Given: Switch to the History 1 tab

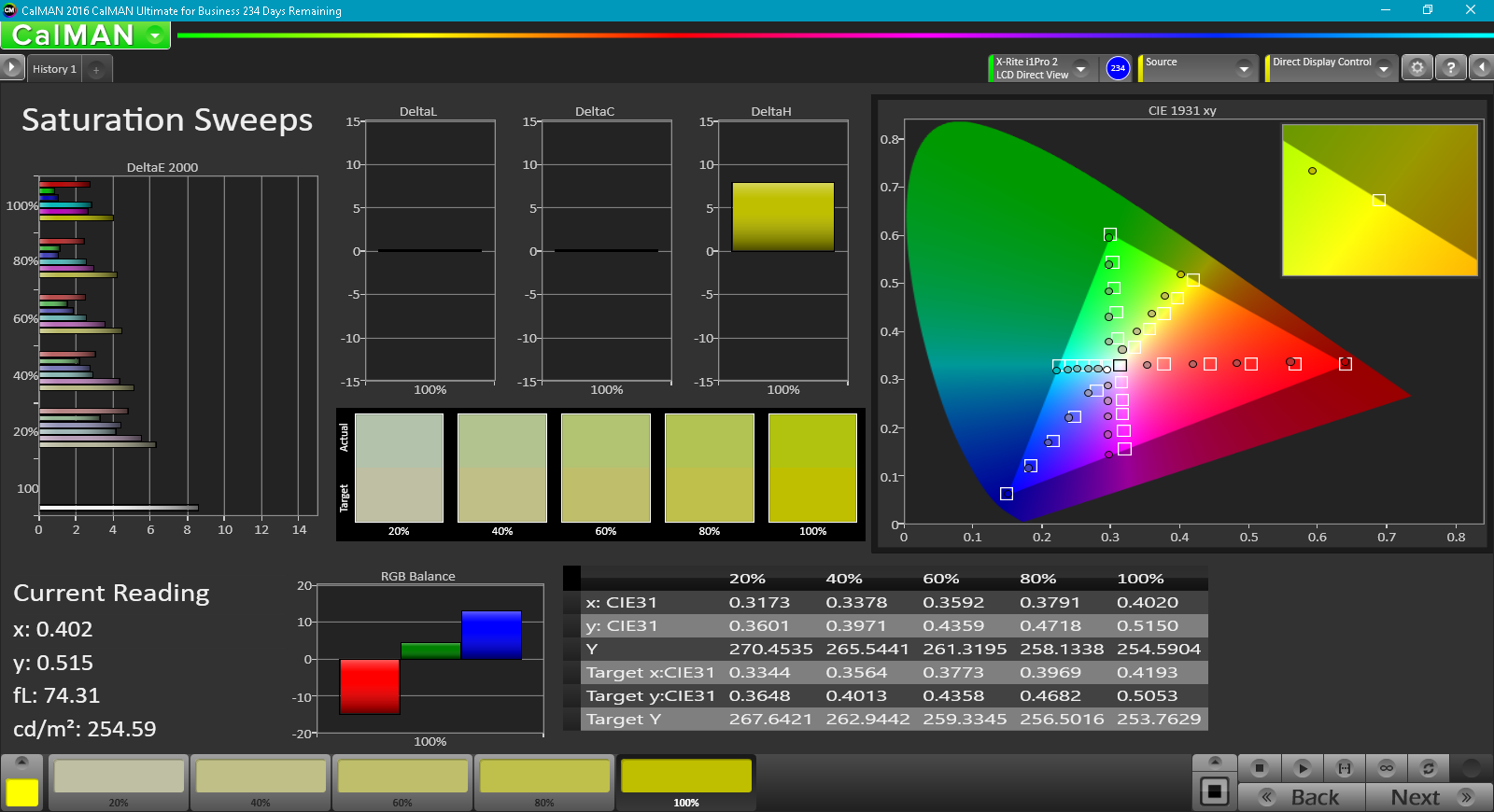Looking at the screenshot, I should tap(54, 69).
